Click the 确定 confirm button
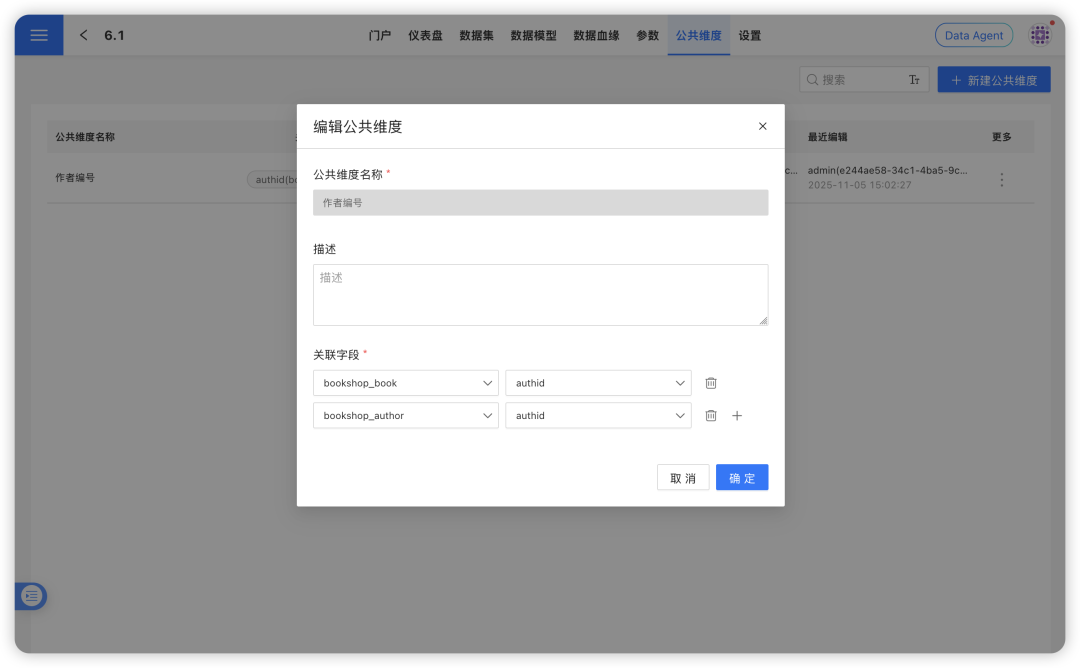The height and width of the screenshot is (668, 1080). click(742, 477)
